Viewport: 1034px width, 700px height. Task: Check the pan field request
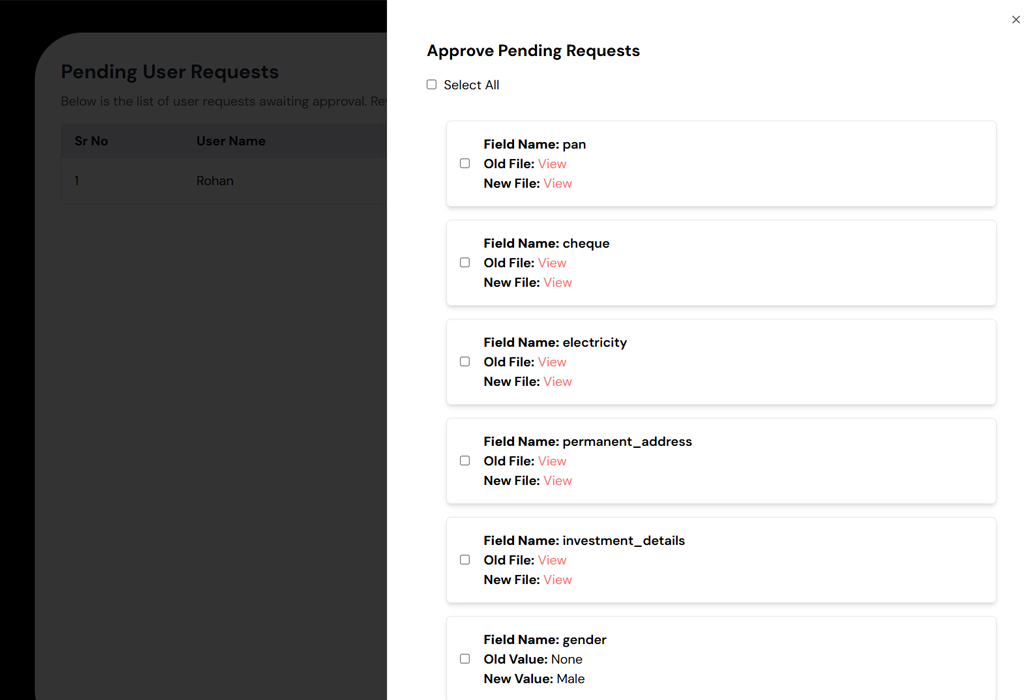[x=465, y=163]
